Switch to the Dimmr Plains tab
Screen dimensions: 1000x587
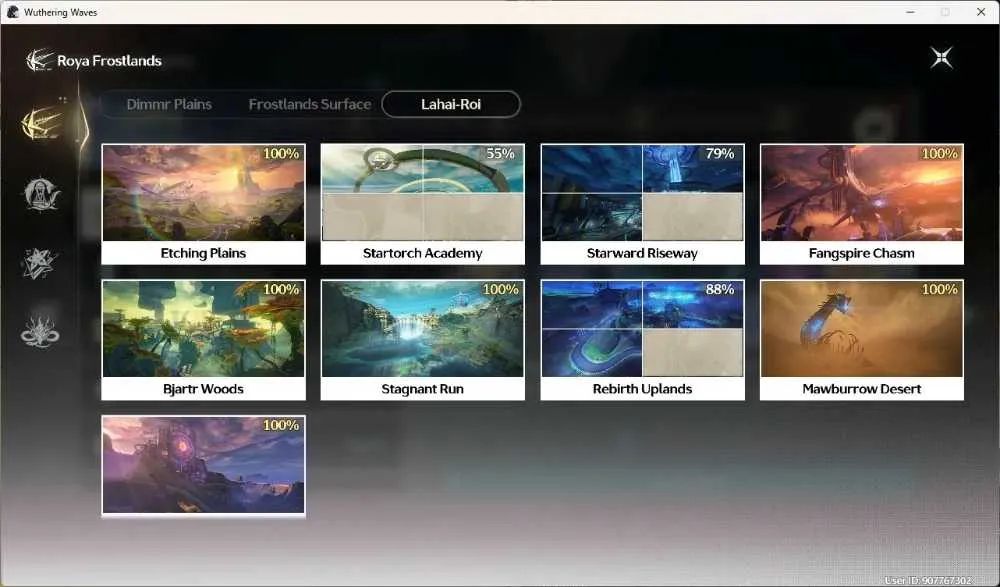tap(169, 104)
